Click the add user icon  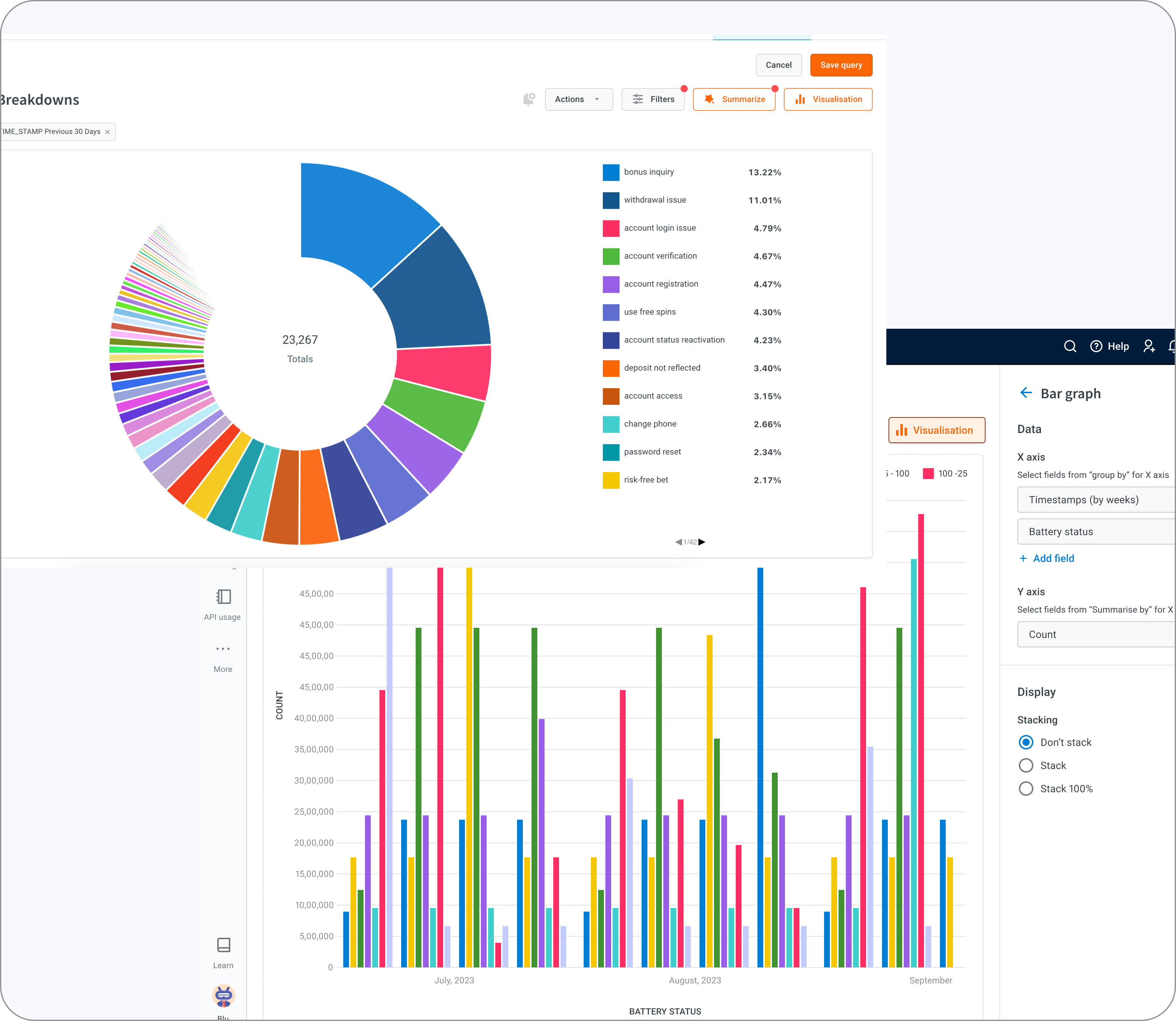1148,346
